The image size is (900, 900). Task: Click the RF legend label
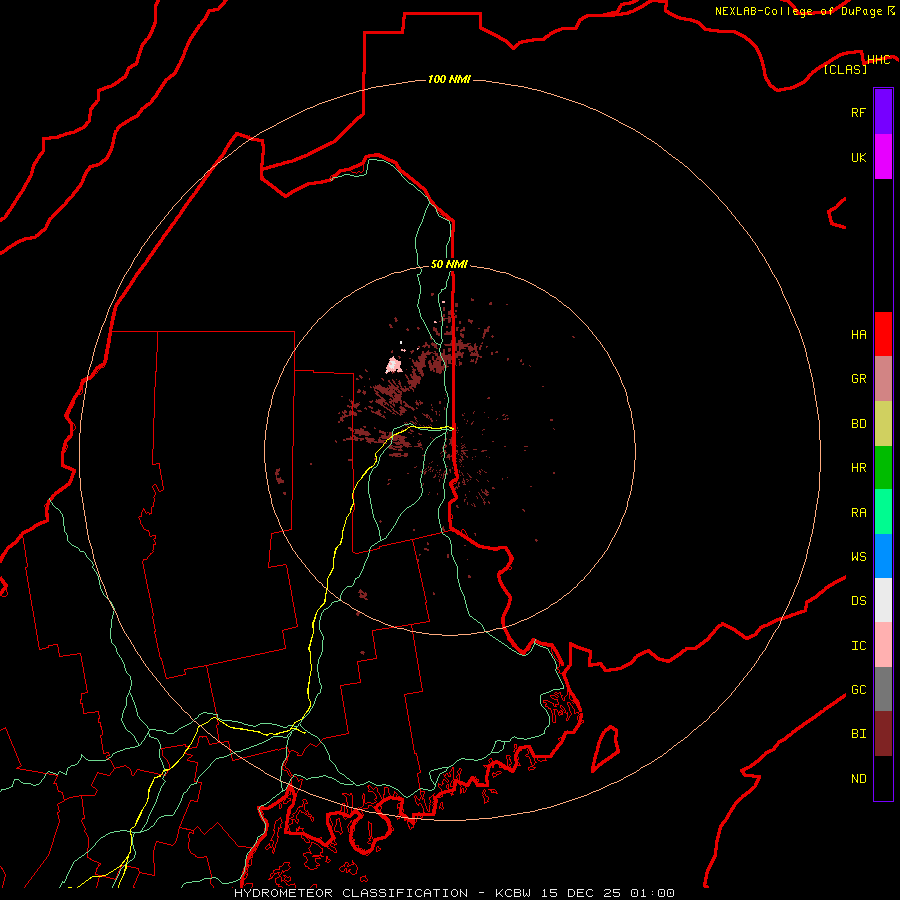tap(858, 113)
